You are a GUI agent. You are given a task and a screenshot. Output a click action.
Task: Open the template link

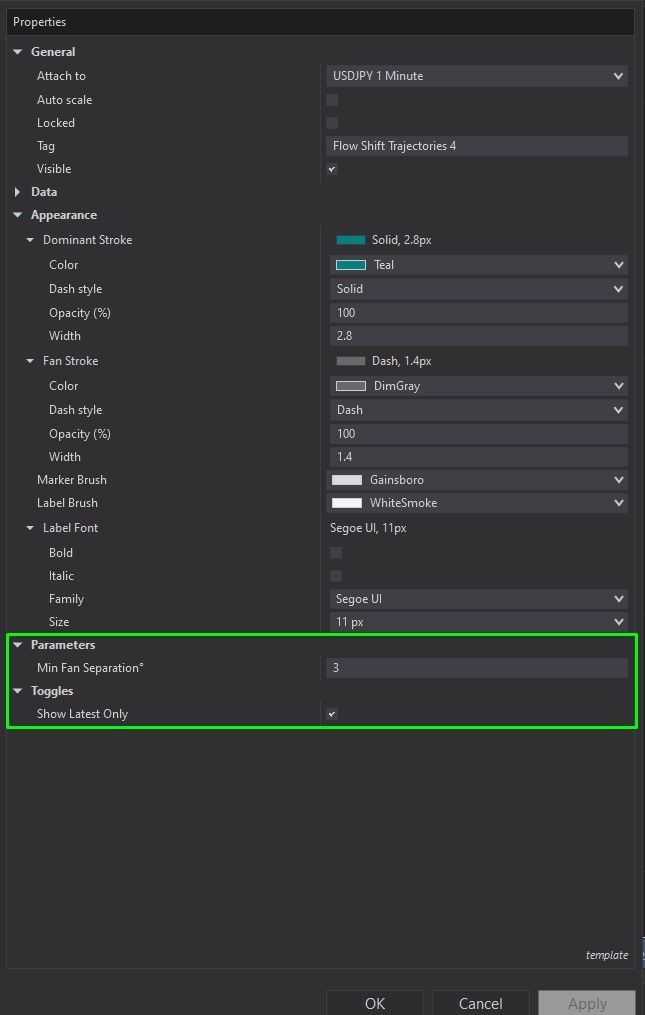(607, 955)
